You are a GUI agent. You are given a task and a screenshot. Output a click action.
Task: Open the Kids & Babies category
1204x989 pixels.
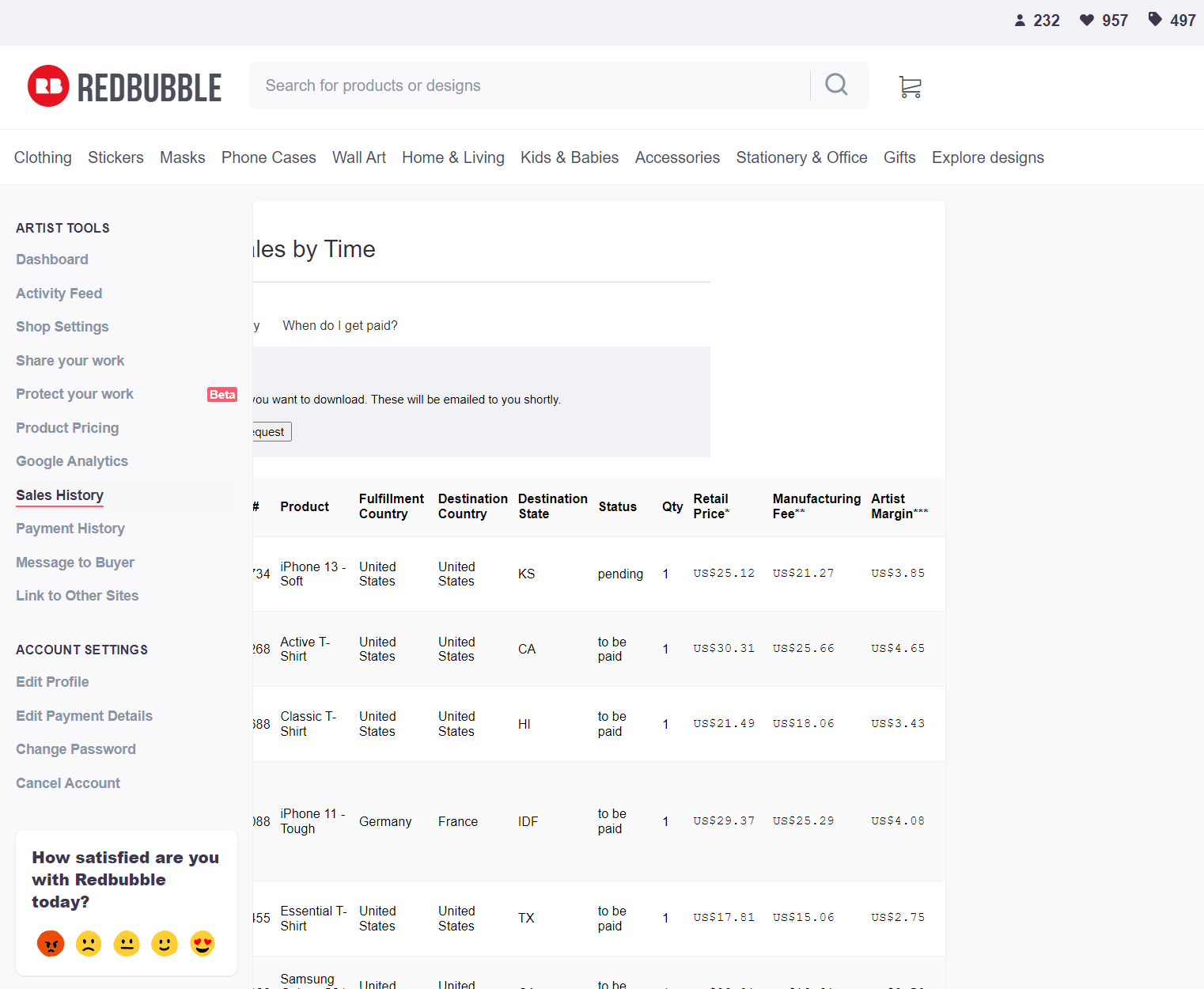(570, 157)
